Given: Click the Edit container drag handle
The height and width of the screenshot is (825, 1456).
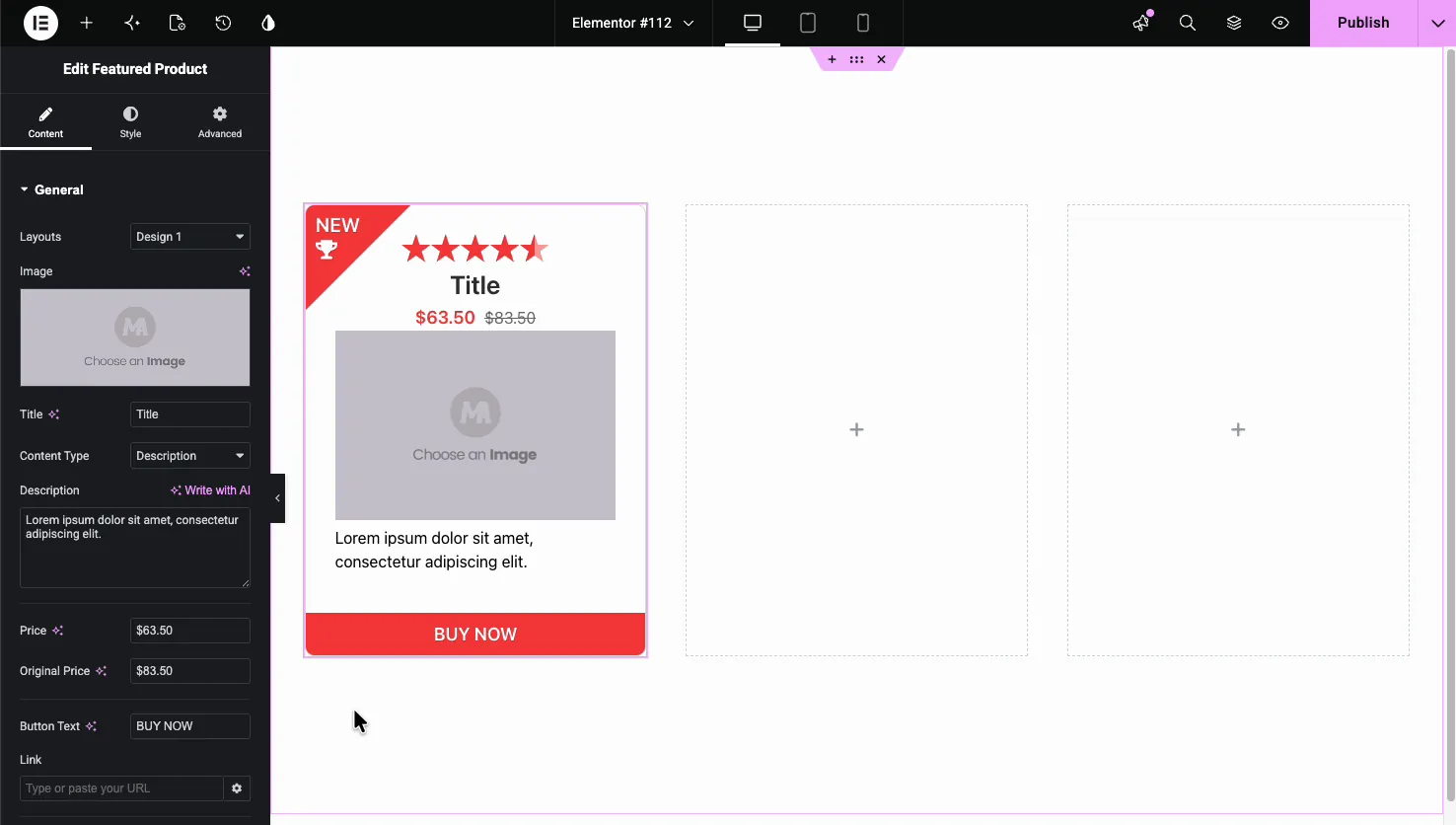Looking at the screenshot, I should tap(856, 59).
